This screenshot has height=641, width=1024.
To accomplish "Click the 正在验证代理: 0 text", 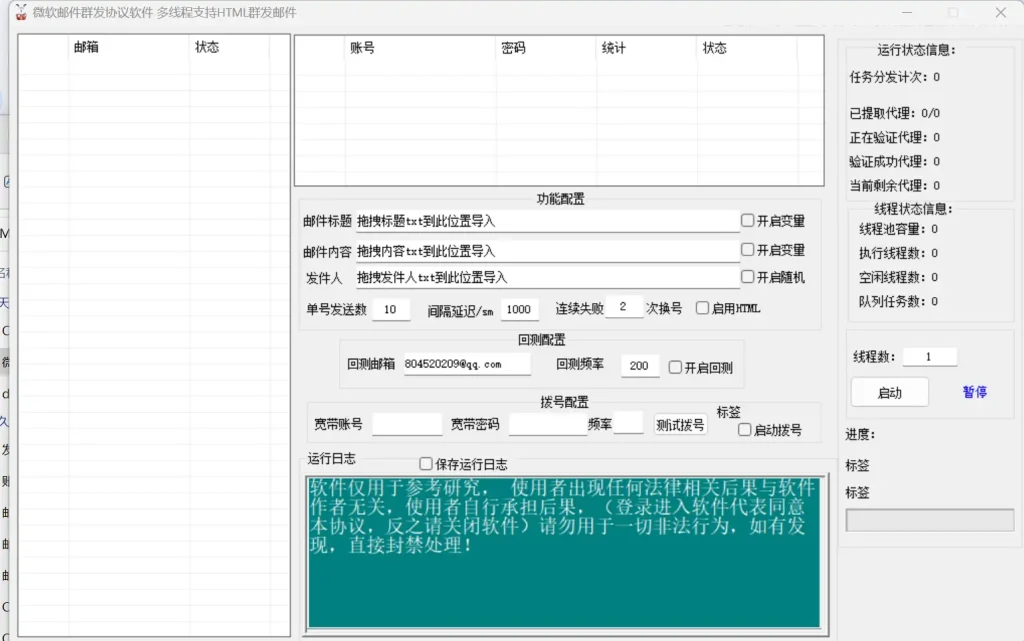I will point(894,137).
